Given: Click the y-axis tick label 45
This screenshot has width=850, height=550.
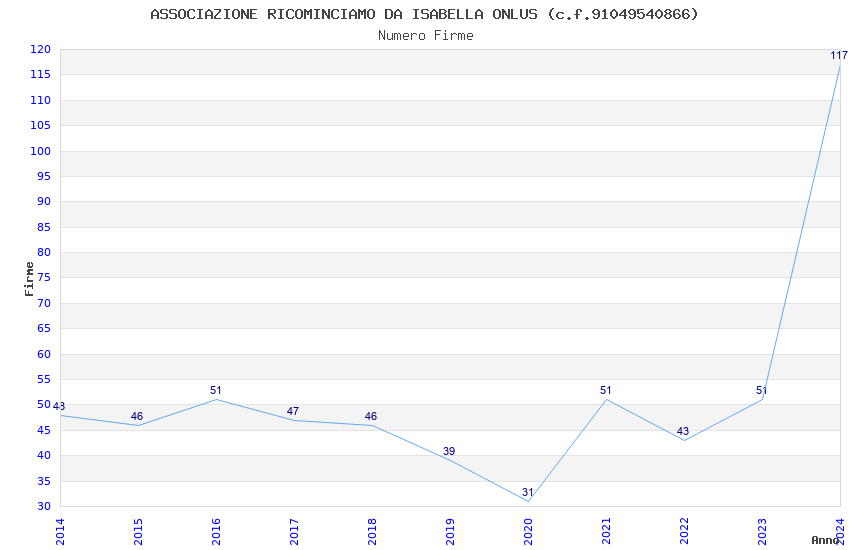Looking at the screenshot, I should coord(44,430).
